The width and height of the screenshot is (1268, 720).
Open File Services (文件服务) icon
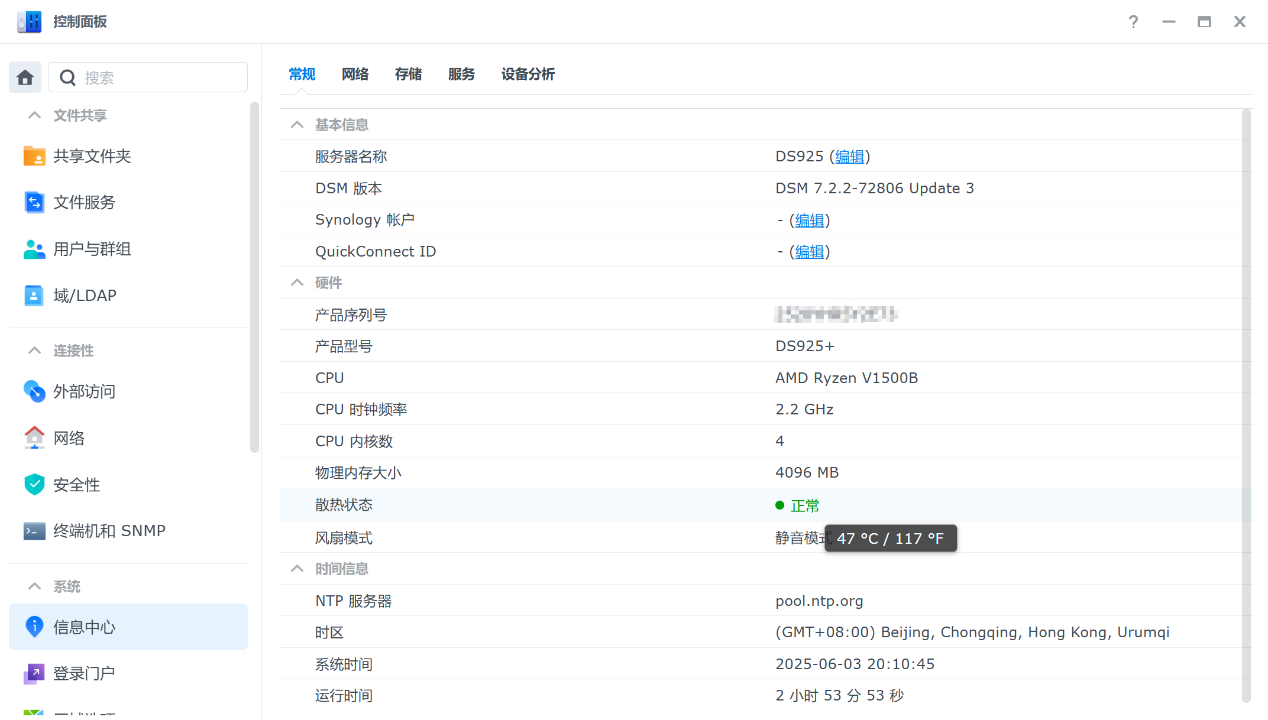coord(34,202)
